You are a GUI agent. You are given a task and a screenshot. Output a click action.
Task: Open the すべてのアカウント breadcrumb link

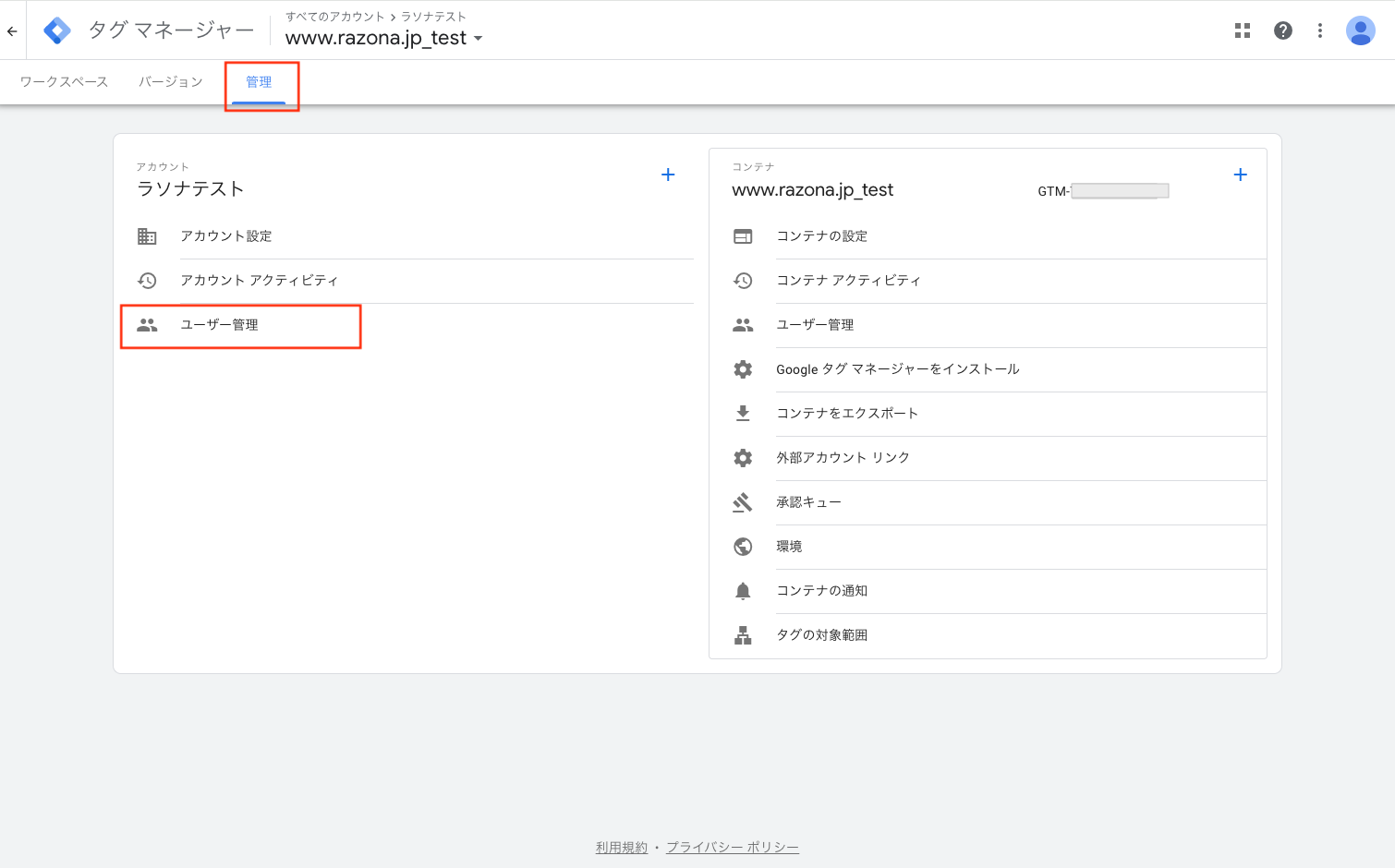point(334,17)
